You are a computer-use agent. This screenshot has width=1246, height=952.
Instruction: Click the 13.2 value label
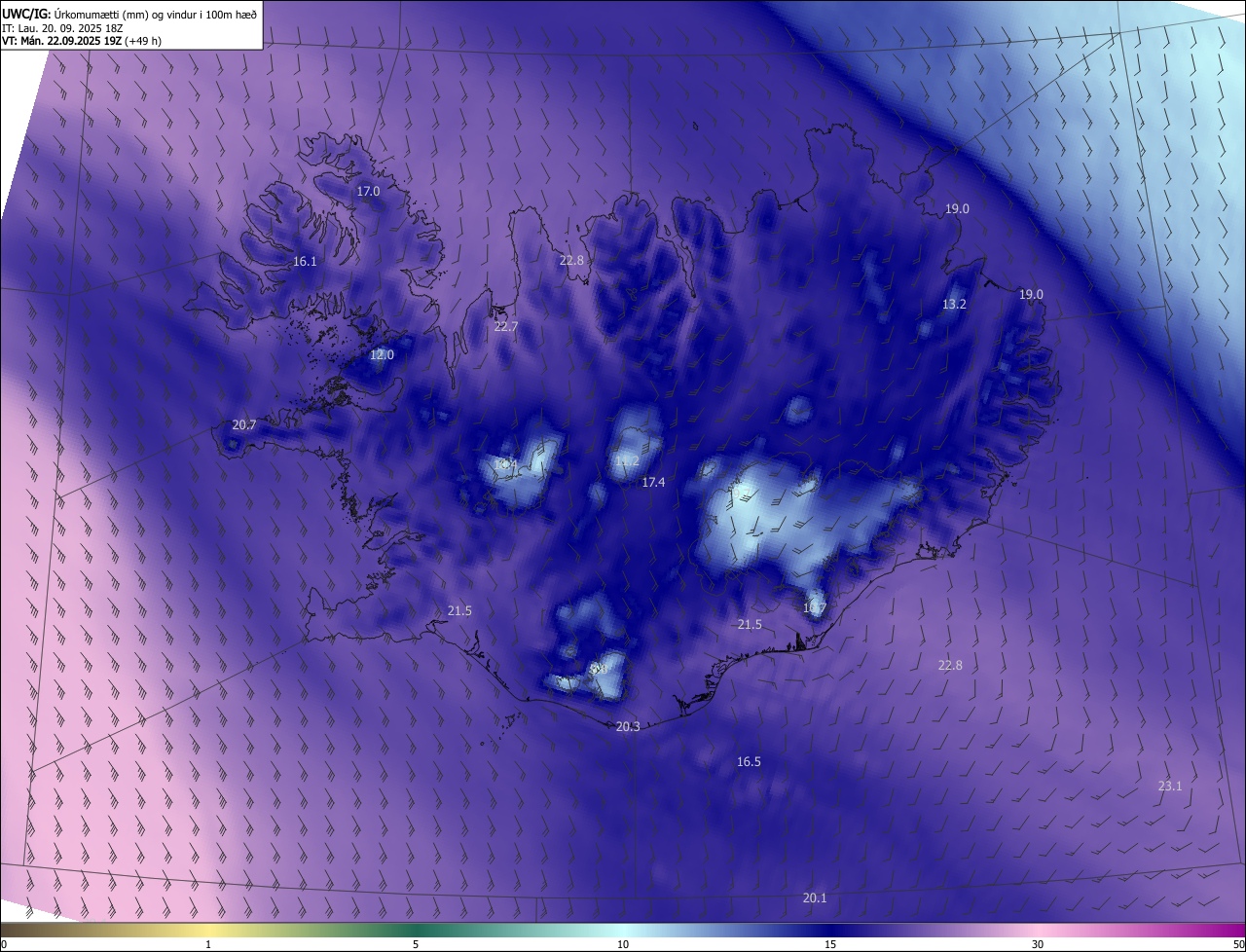click(954, 305)
